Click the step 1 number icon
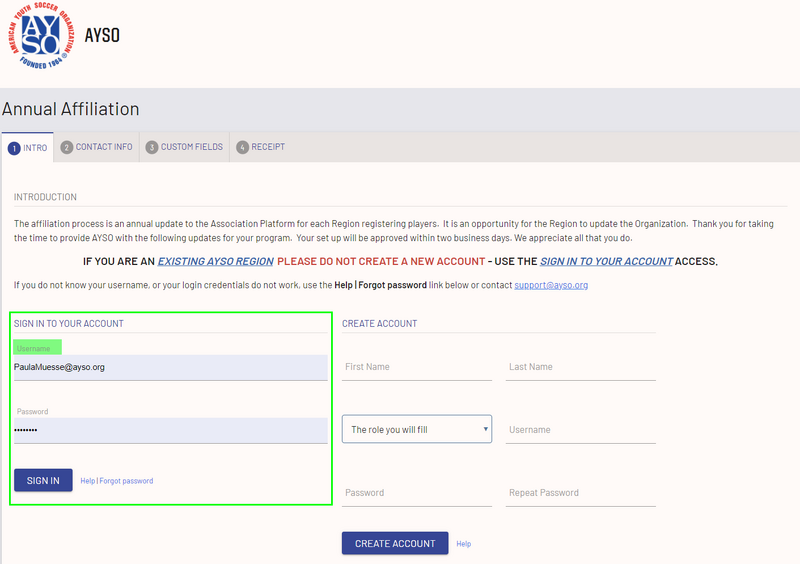 [x=14, y=148]
